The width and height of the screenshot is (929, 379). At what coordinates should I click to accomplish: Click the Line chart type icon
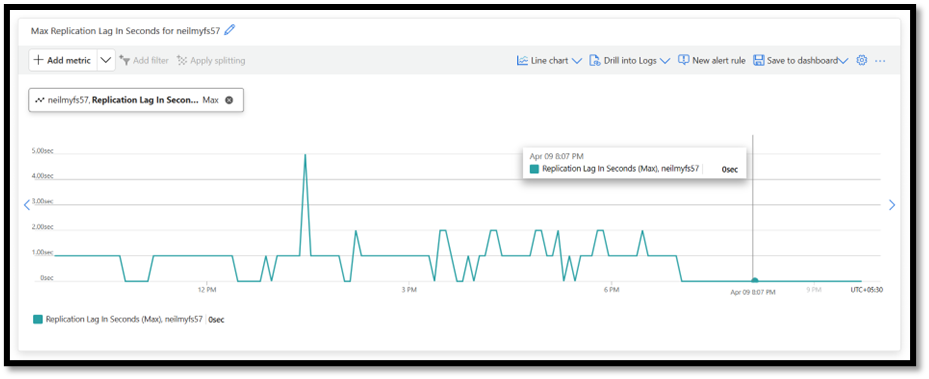523,60
